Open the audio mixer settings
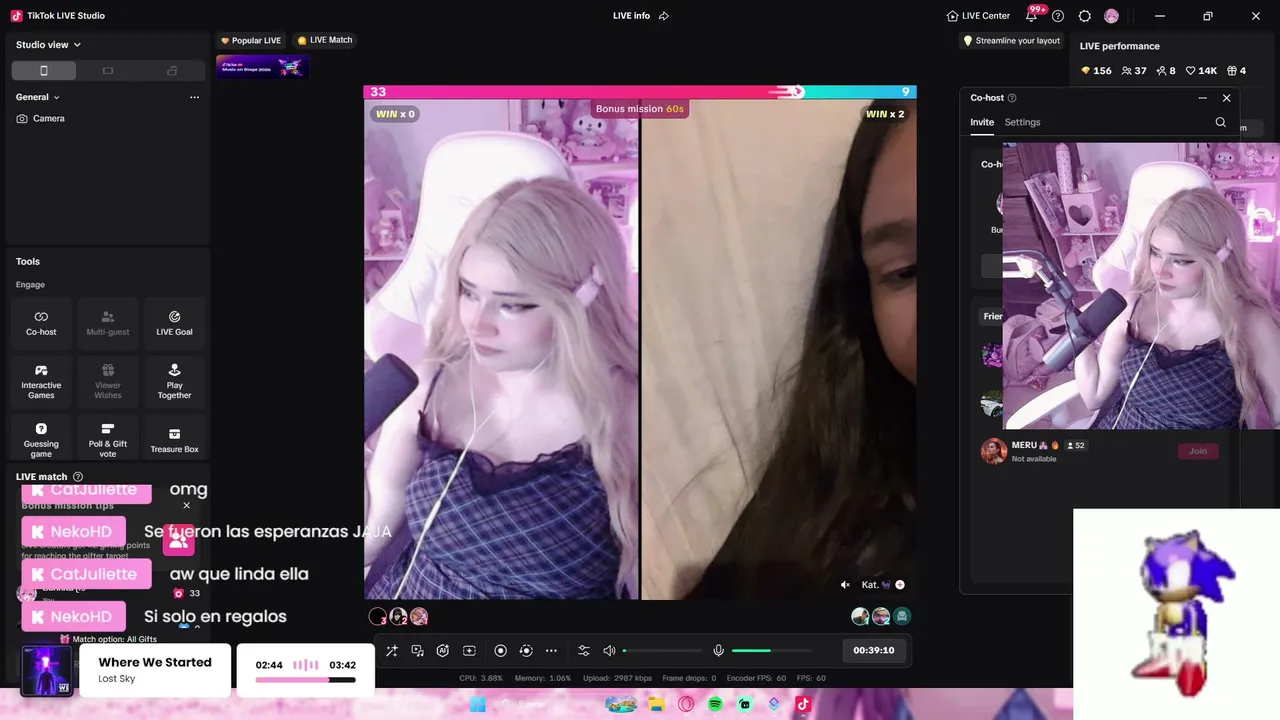The width and height of the screenshot is (1280, 720). point(584,651)
